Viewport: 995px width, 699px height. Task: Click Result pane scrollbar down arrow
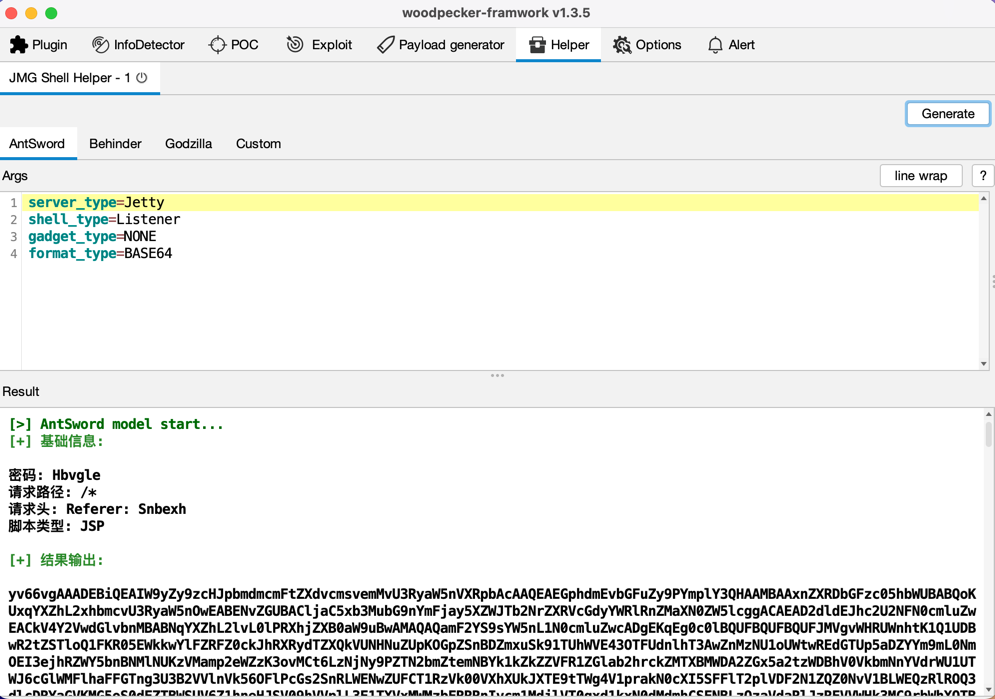click(988, 691)
